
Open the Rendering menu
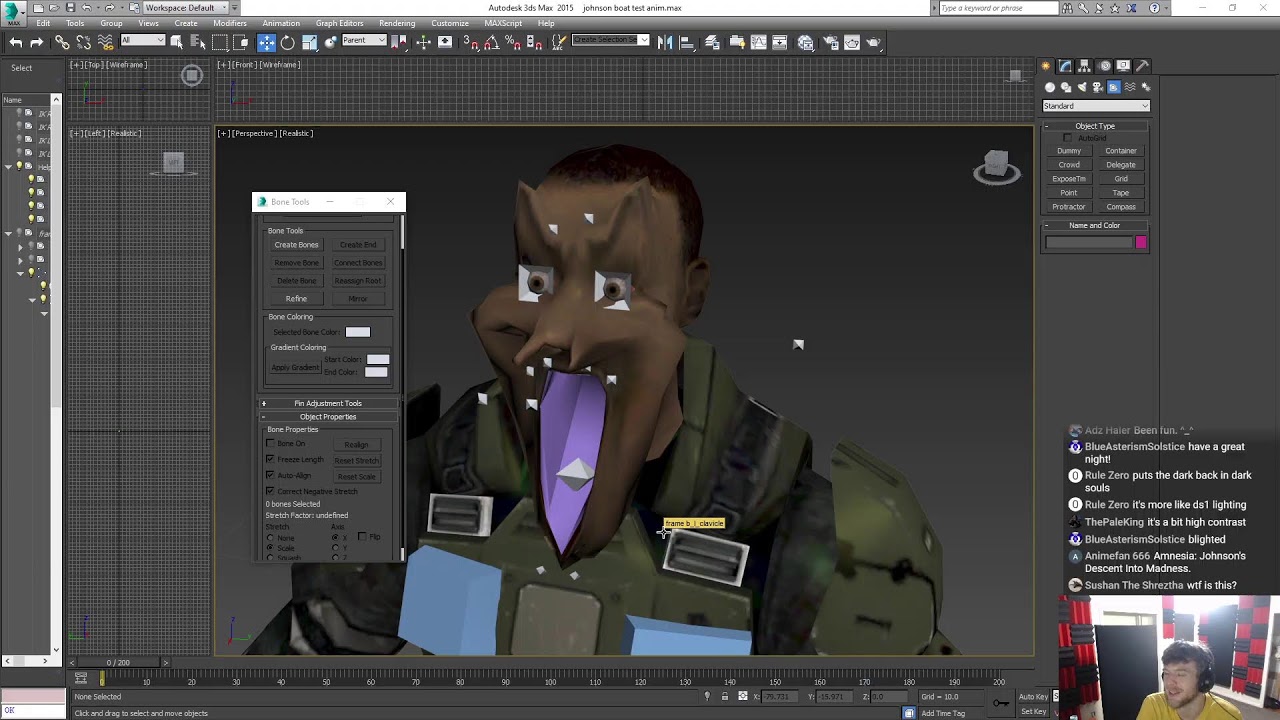[397, 23]
